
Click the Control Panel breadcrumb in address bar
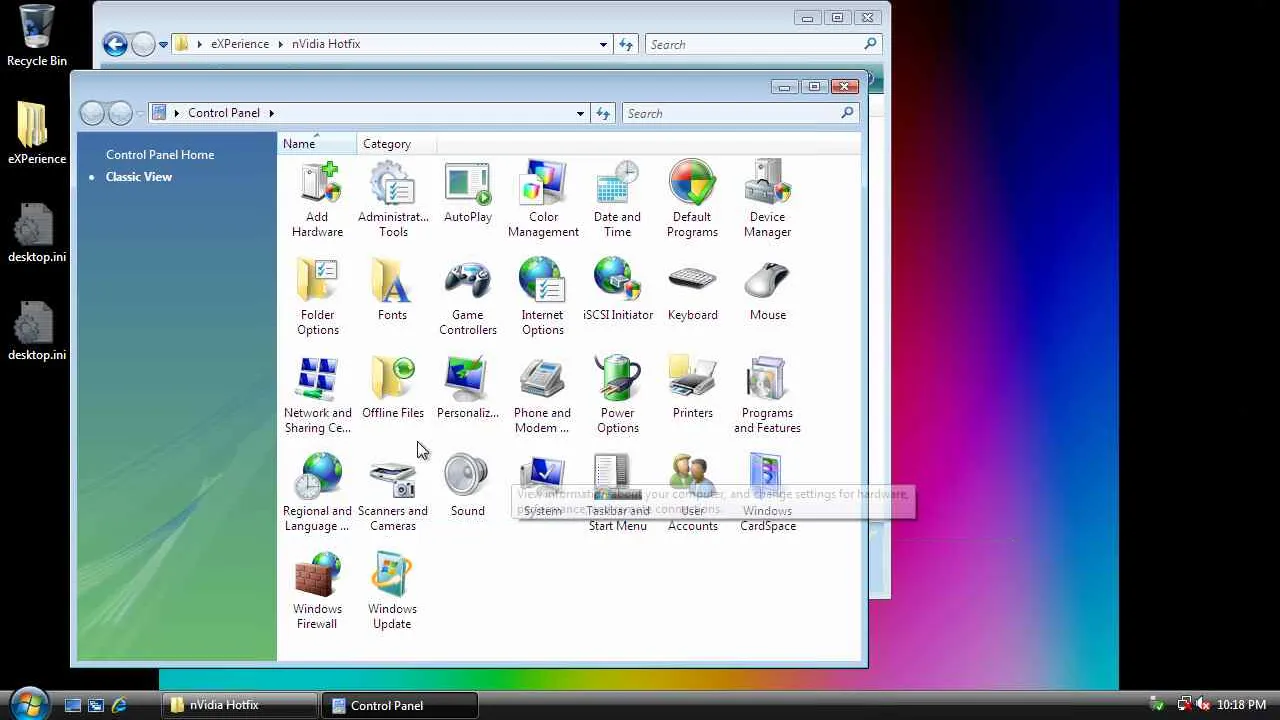pos(224,113)
